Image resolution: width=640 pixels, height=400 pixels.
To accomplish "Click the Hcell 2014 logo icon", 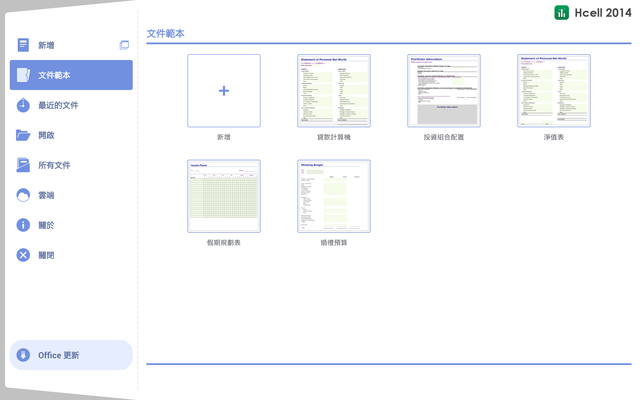I will [562, 13].
